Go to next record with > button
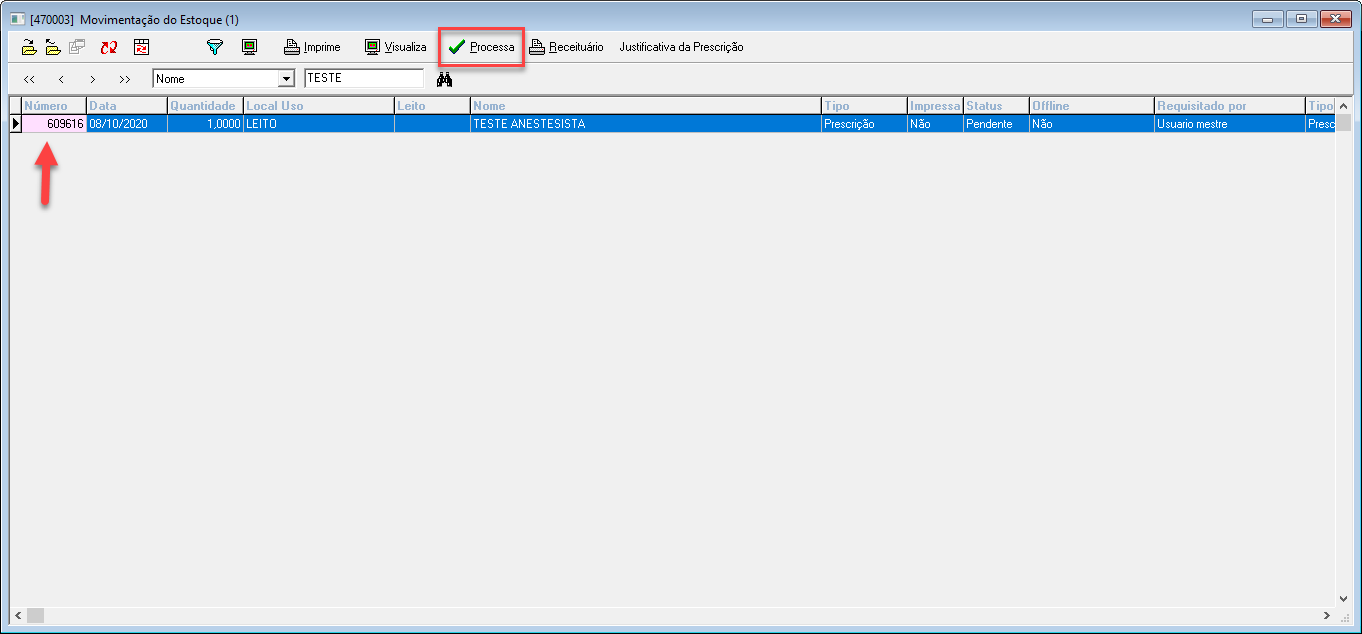The image size is (1362, 634). click(93, 79)
